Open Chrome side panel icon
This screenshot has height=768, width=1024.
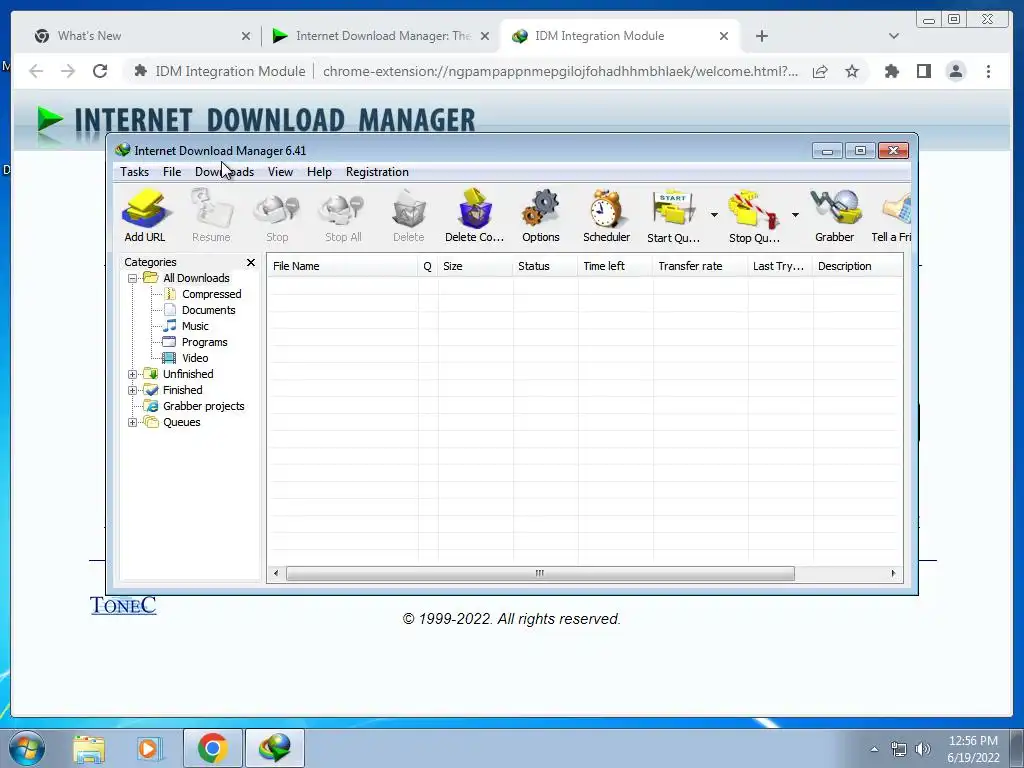coord(923,71)
